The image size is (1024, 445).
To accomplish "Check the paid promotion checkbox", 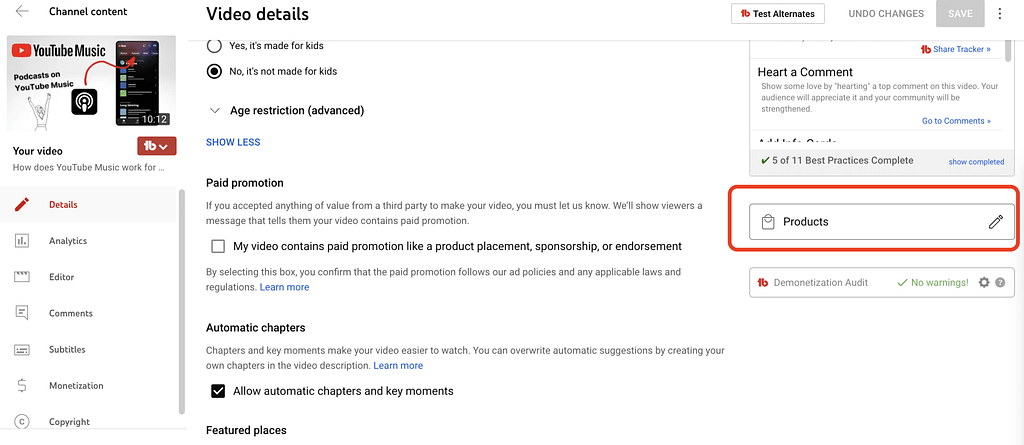I will pos(218,246).
